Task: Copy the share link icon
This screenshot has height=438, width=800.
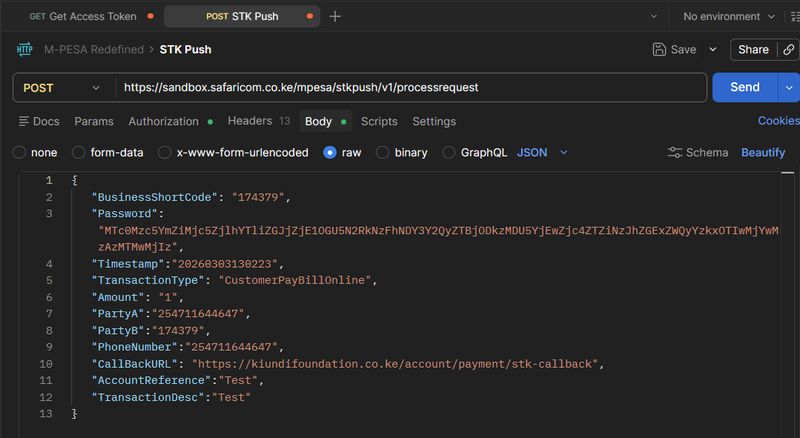Action: [x=788, y=50]
